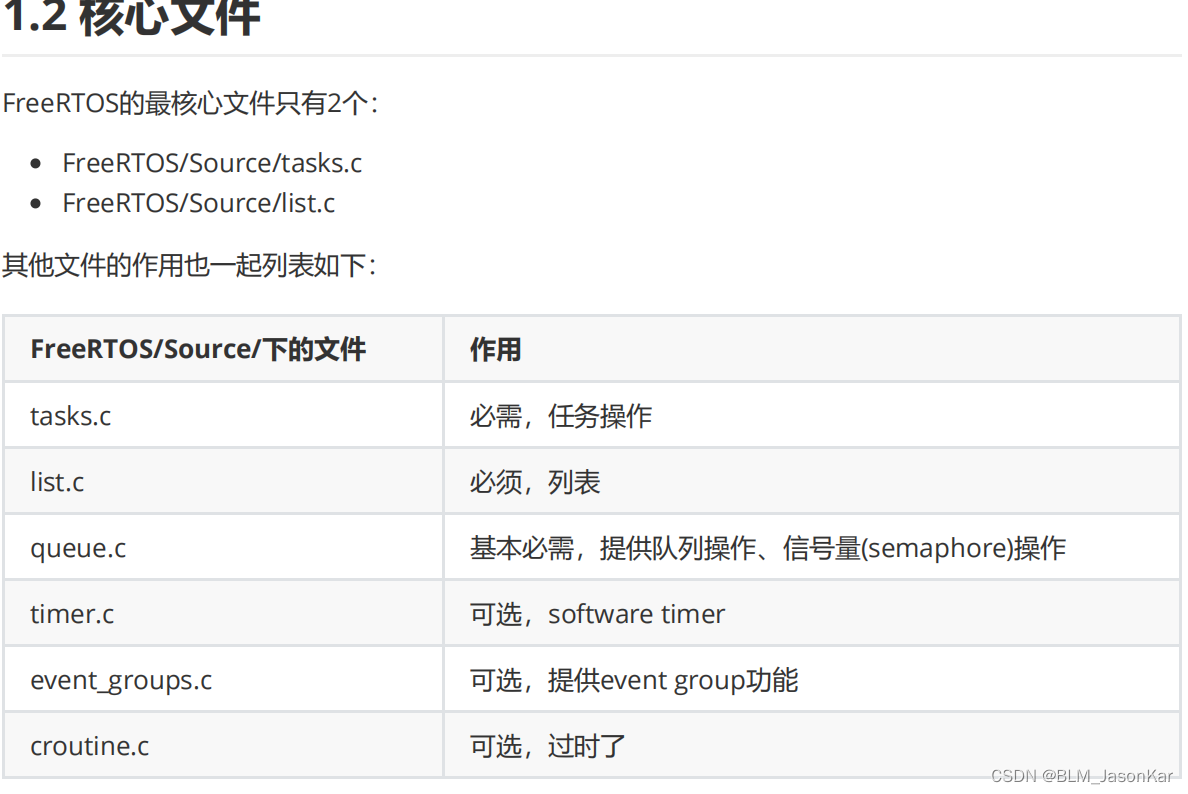
Task: Select the queue.c table cell
Action: 77,548
